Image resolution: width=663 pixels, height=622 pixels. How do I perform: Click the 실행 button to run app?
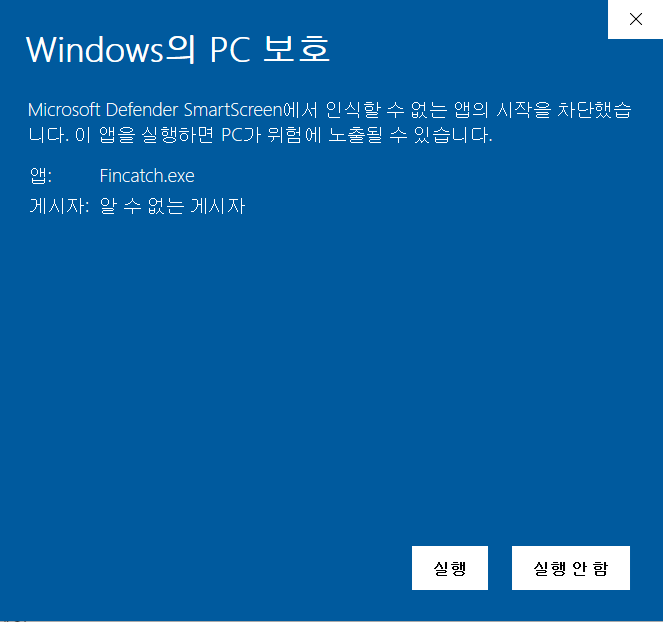pos(450,568)
